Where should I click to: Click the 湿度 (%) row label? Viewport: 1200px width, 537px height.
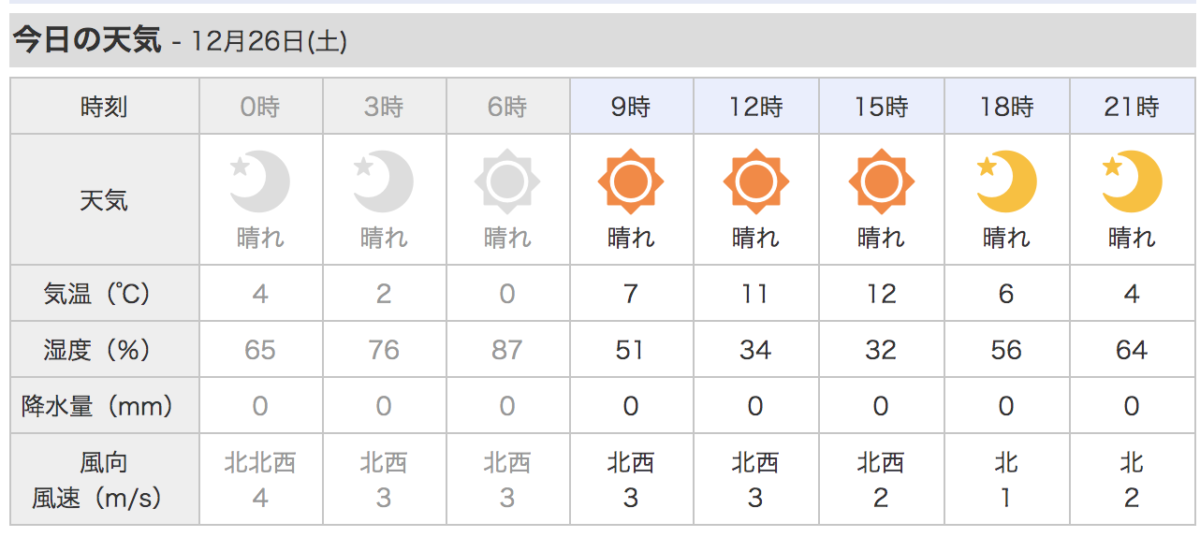104,350
